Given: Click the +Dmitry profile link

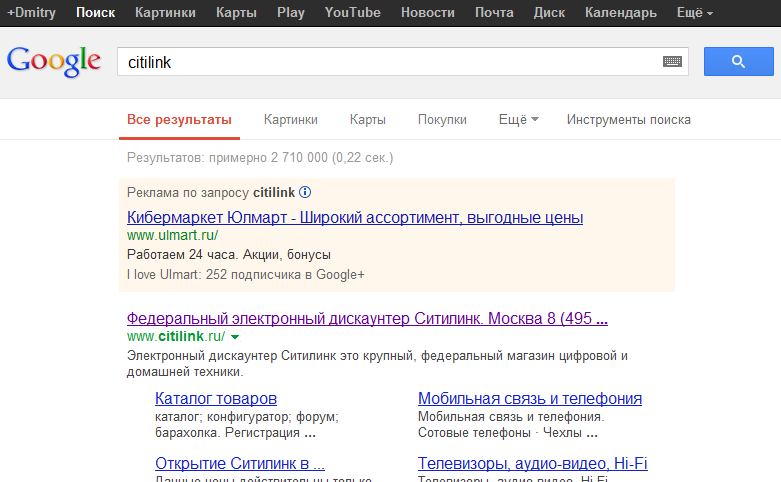Looking at the screenshot, I should 34,13.
